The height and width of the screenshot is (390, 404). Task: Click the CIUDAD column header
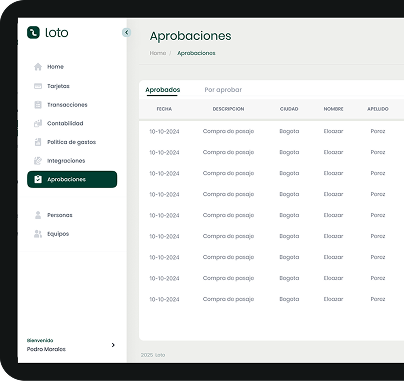[x=289, y=109]
